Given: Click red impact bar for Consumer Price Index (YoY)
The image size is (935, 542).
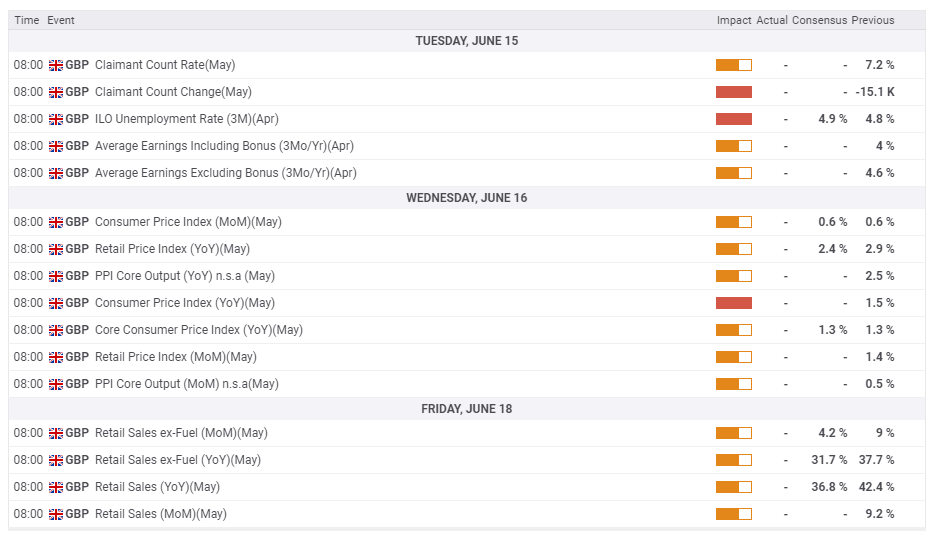Looking at the screenshot, I should pos(733,303).
